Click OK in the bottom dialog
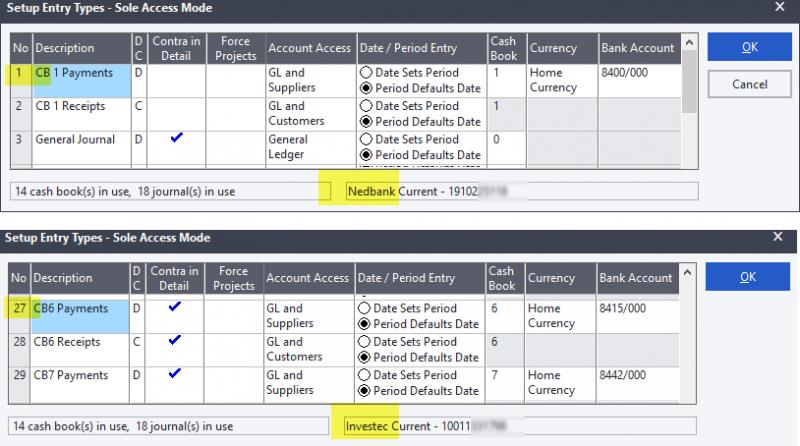The height and width of the screenshot is (446, 800). (749, 279)
